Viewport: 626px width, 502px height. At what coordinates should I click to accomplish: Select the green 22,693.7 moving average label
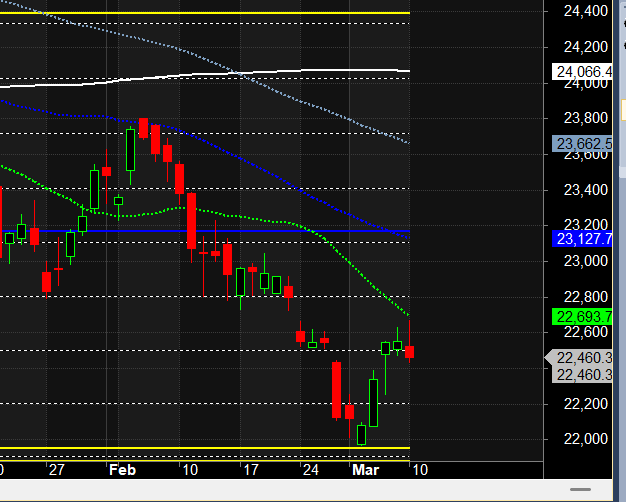[x=584, y=317]
